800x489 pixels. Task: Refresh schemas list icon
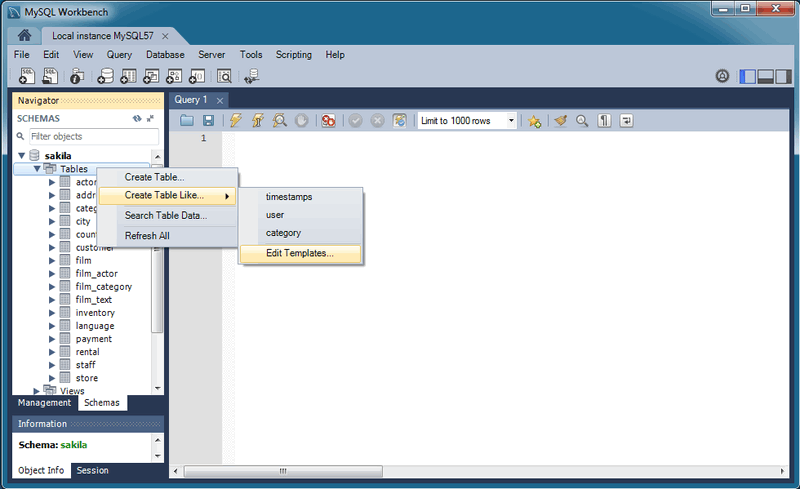(x=137, y=118)
